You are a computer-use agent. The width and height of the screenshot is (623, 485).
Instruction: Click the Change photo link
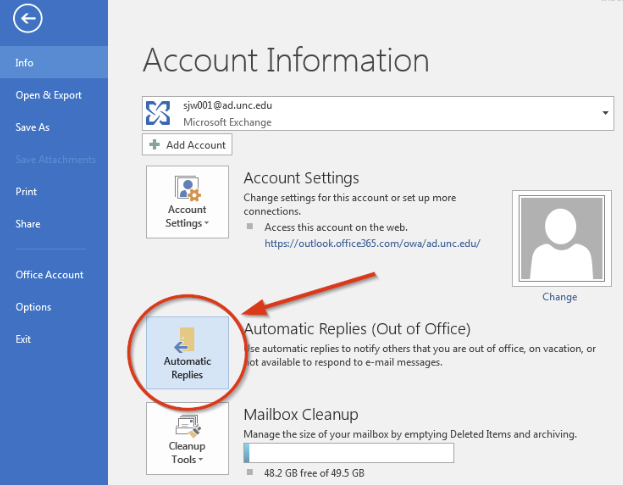(x=559, y=297)
